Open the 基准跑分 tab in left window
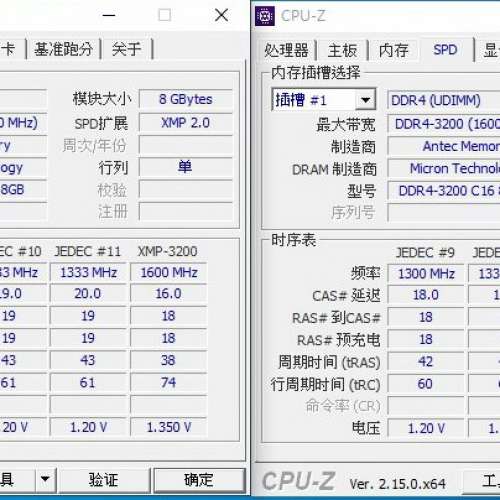Image resolution: width=500 pixels, height=500 pixels. [x=63, y=49]
